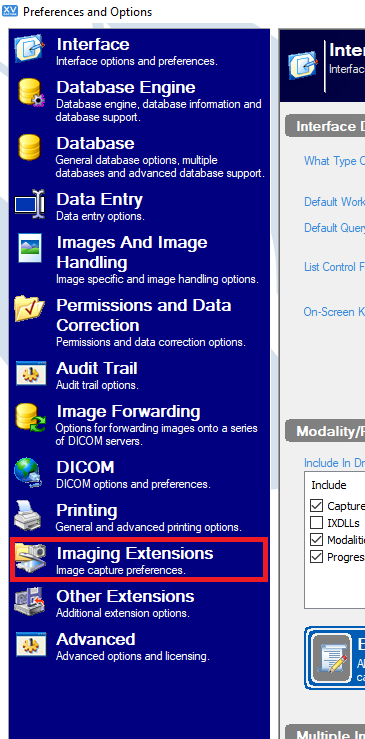365x739 pixels.
Task: Click 'Audit trail options.' description text
Action: [x=97, y=385]
